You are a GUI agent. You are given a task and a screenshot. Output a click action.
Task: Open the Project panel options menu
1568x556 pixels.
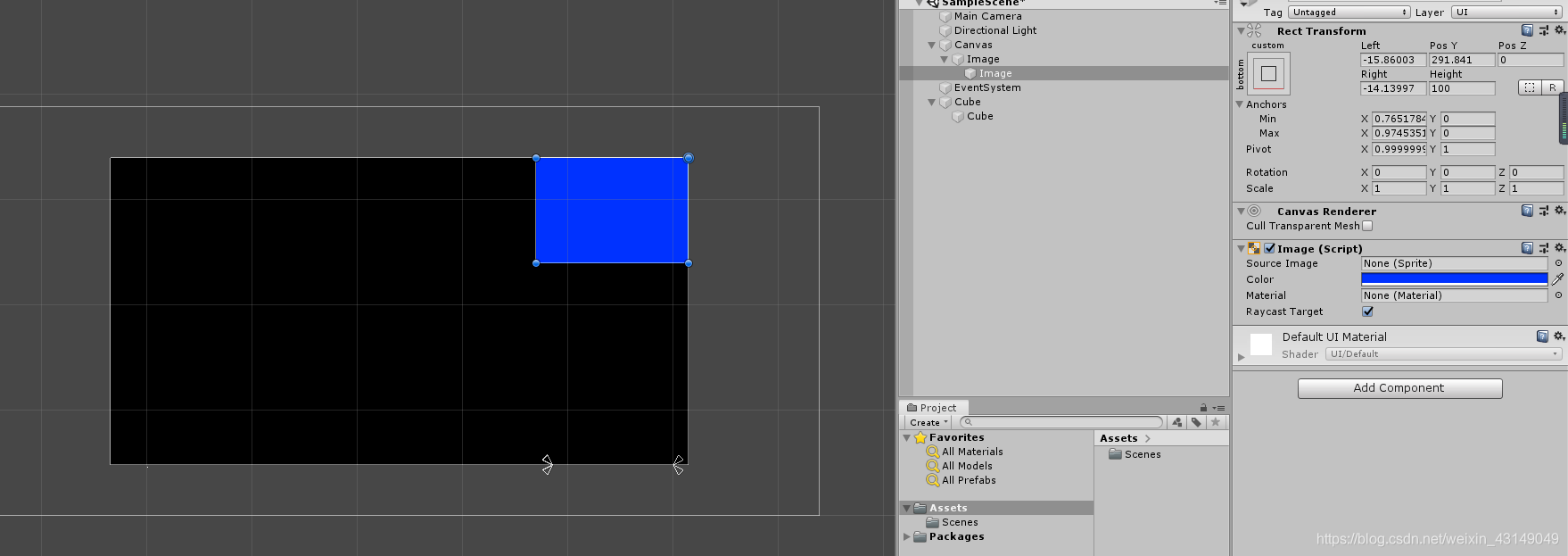coord(1218,408)
